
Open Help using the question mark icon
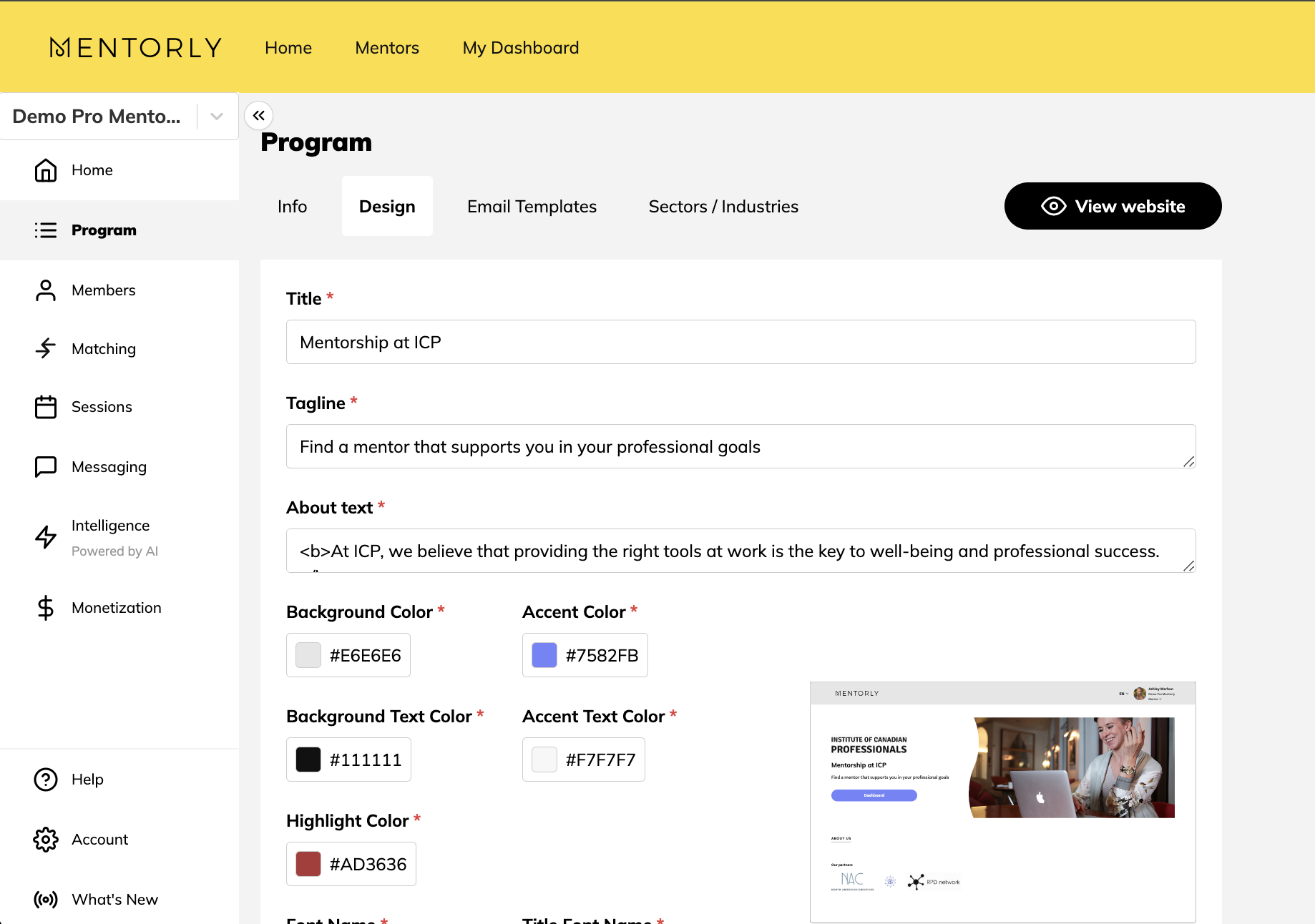pos(46,779)
